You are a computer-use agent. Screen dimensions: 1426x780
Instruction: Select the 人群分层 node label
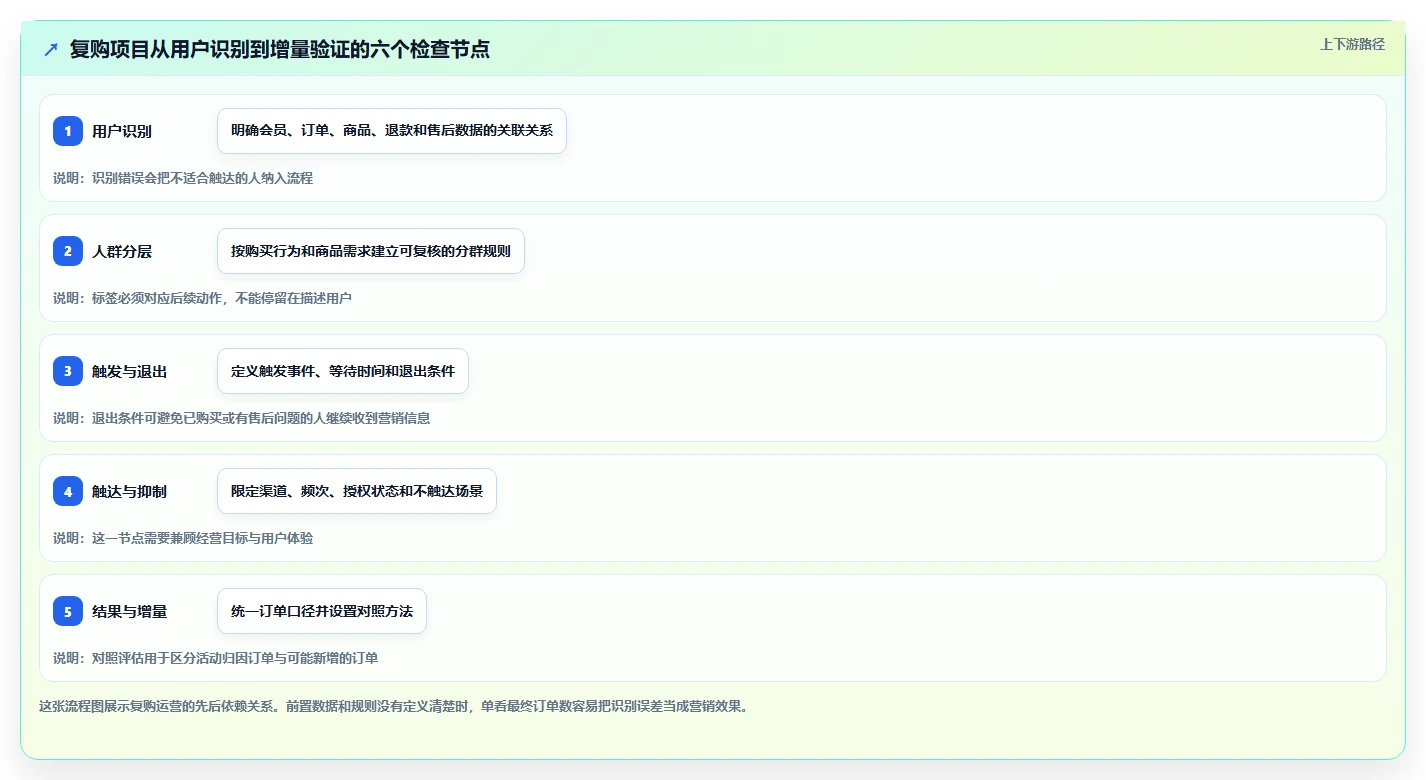pos(122,251)
